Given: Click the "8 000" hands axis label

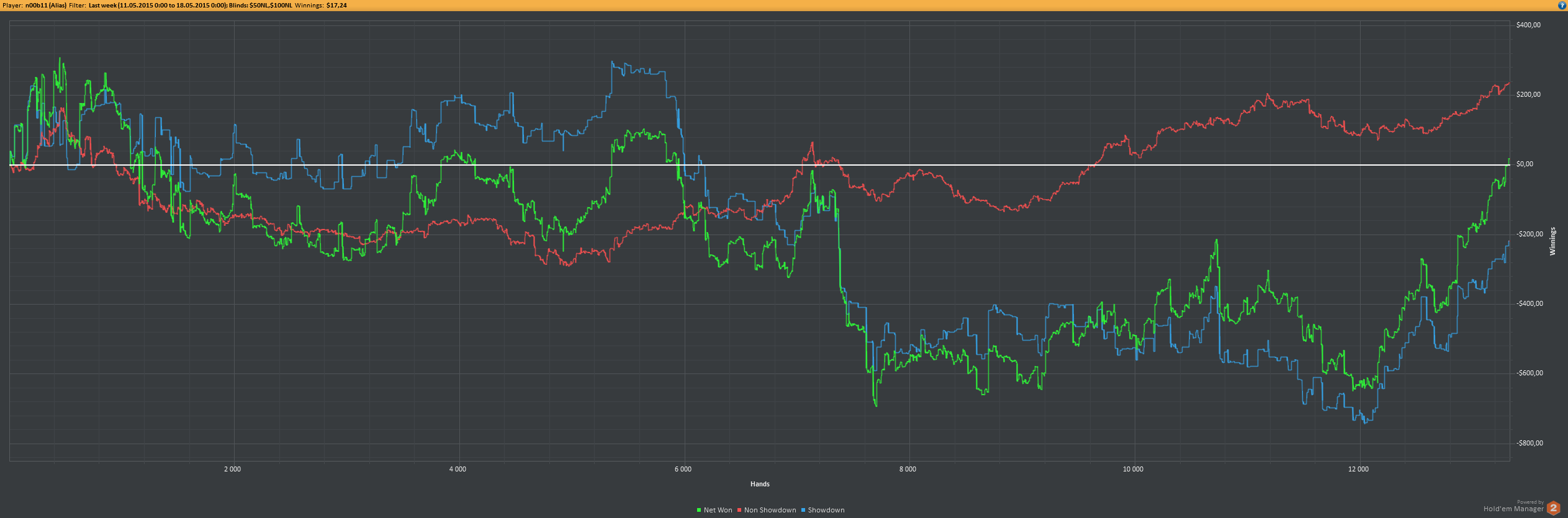Looking at the screenshot, I should (908, 470).
